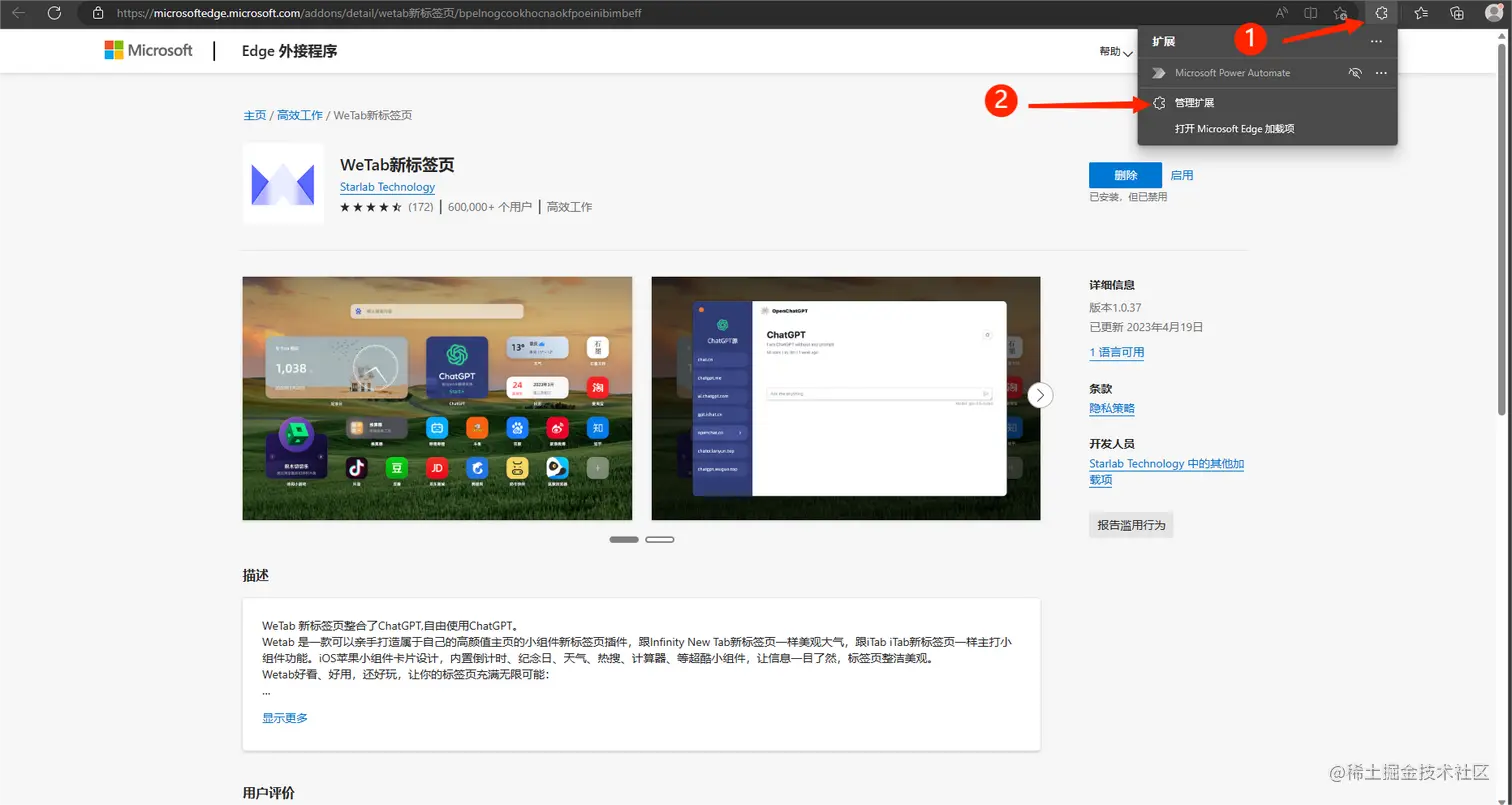Click the Extensions puzzle icon in the toolbar
The image size is (1512, 805).
(1381, 13)
